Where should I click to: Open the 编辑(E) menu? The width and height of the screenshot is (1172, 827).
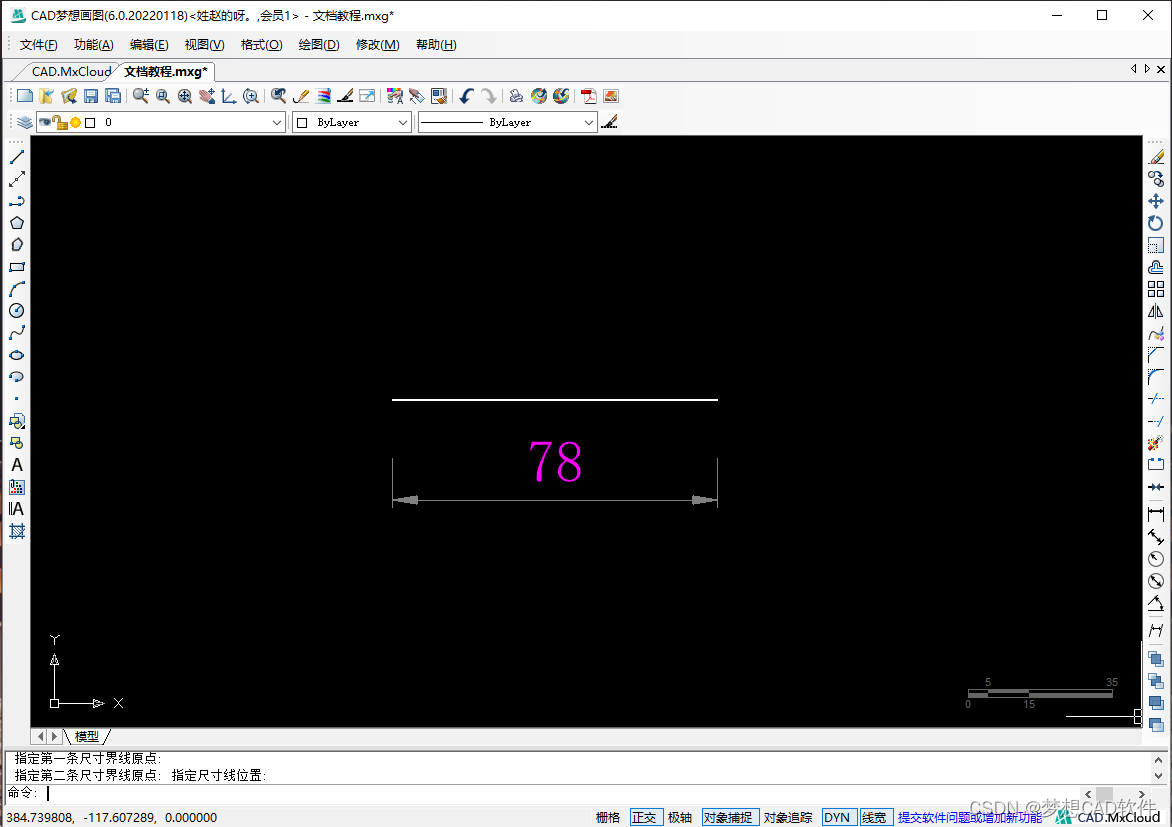(149, 45)
